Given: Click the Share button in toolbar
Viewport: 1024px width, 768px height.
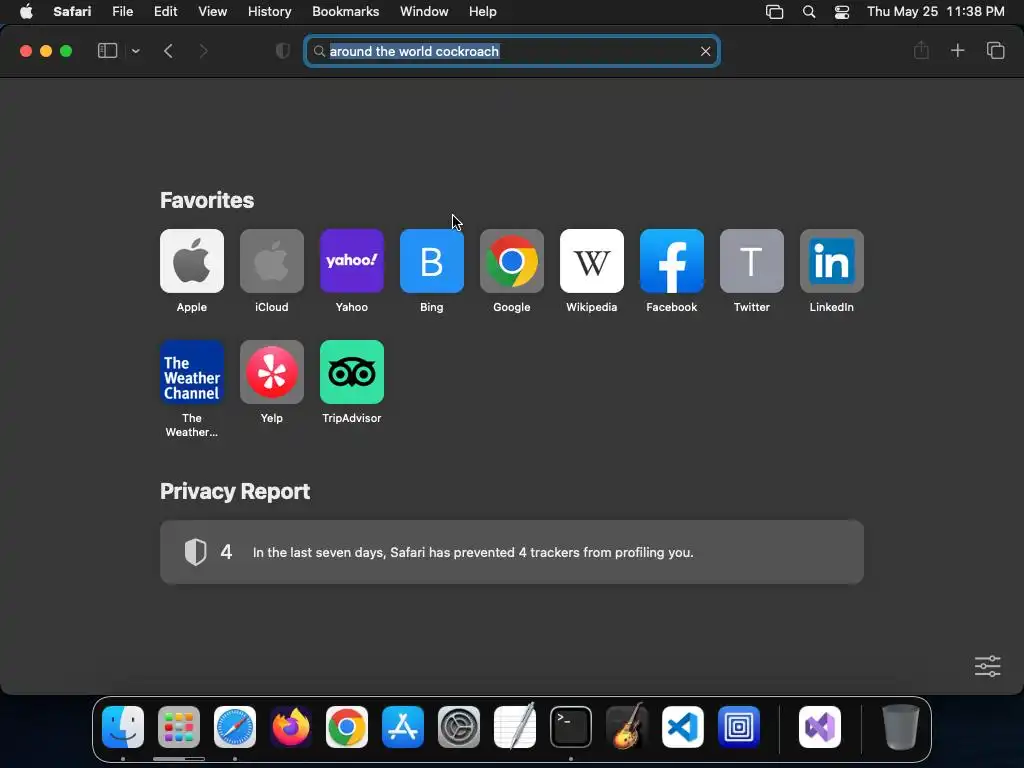Looking at the screenshot, I should pyautogui.click(x=921, y=50).
